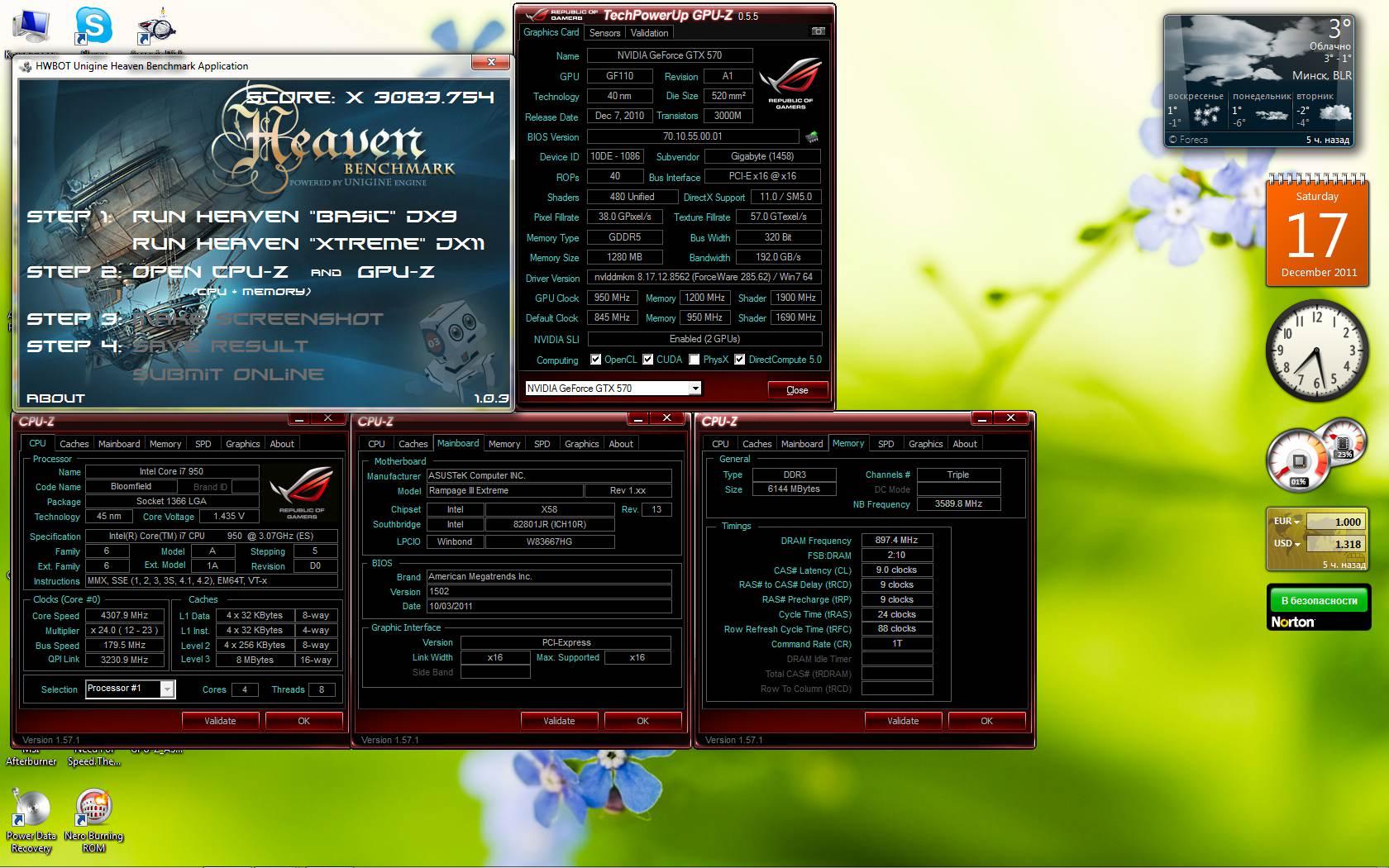Click the BIOS save chip icon in GPU-Z
Screen dimensions: 1389x868
click(812, 137)
